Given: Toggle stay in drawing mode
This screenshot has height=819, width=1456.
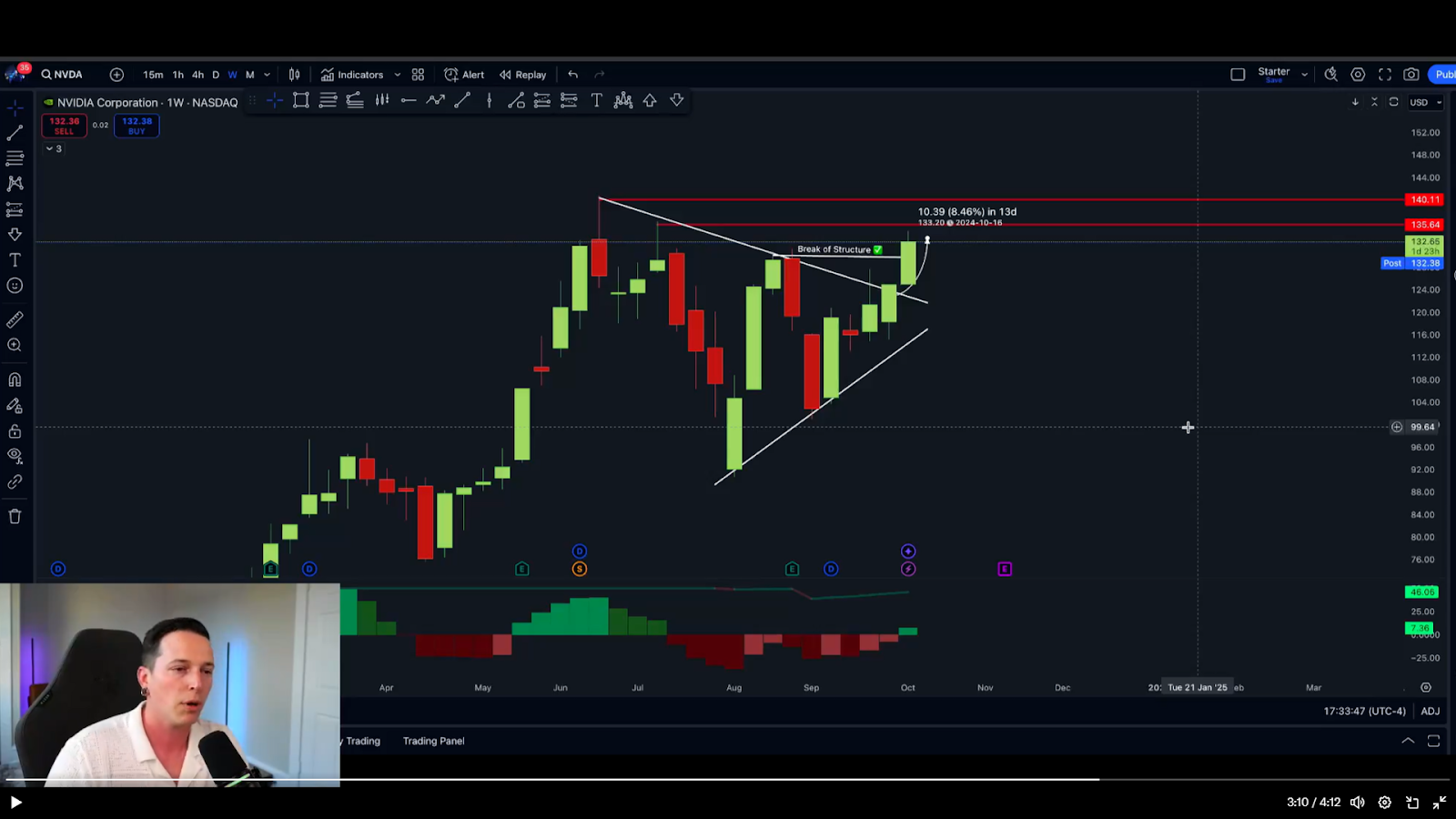Looking at the screenshot, I should click(15, 406).
